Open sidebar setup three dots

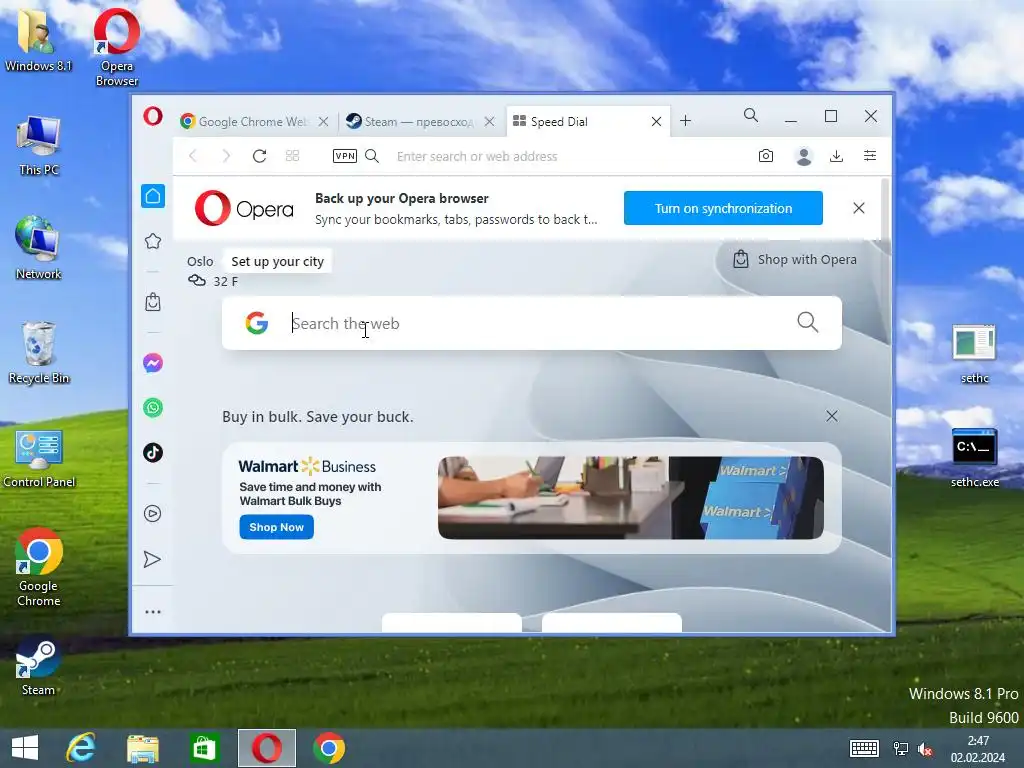(153, 612)
